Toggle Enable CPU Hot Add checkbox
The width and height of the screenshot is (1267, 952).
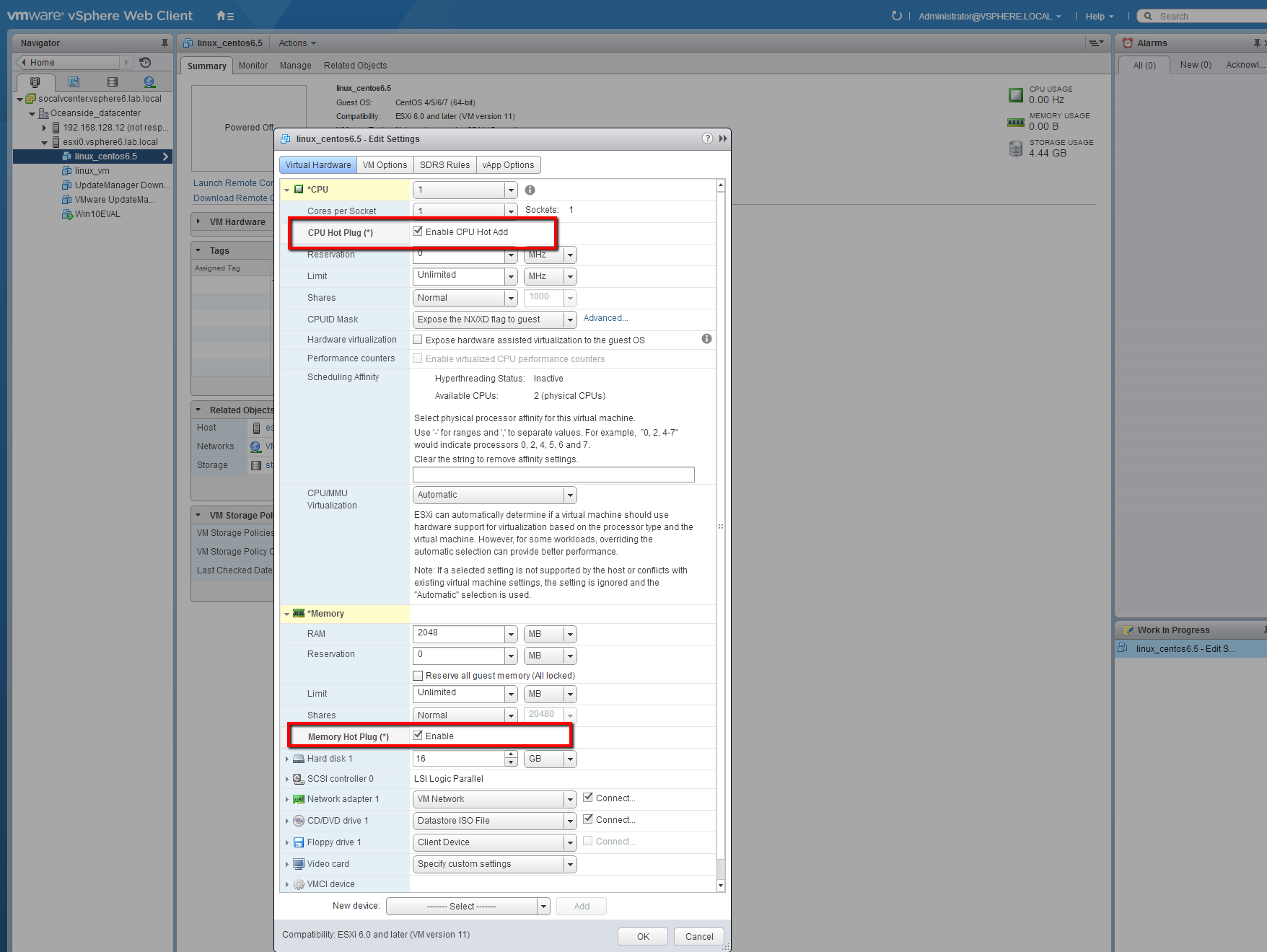[x=417, y=232]
